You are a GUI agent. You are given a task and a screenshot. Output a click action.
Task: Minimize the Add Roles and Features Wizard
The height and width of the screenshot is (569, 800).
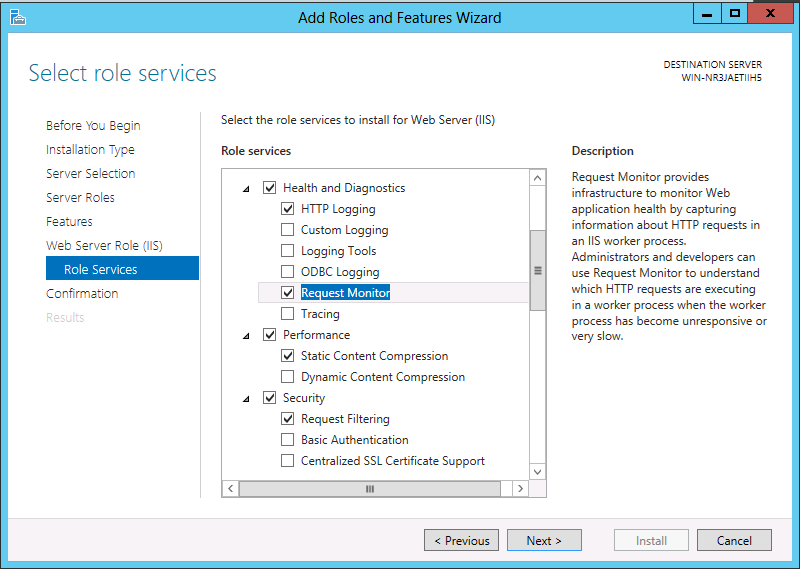[x=707, y=14]
